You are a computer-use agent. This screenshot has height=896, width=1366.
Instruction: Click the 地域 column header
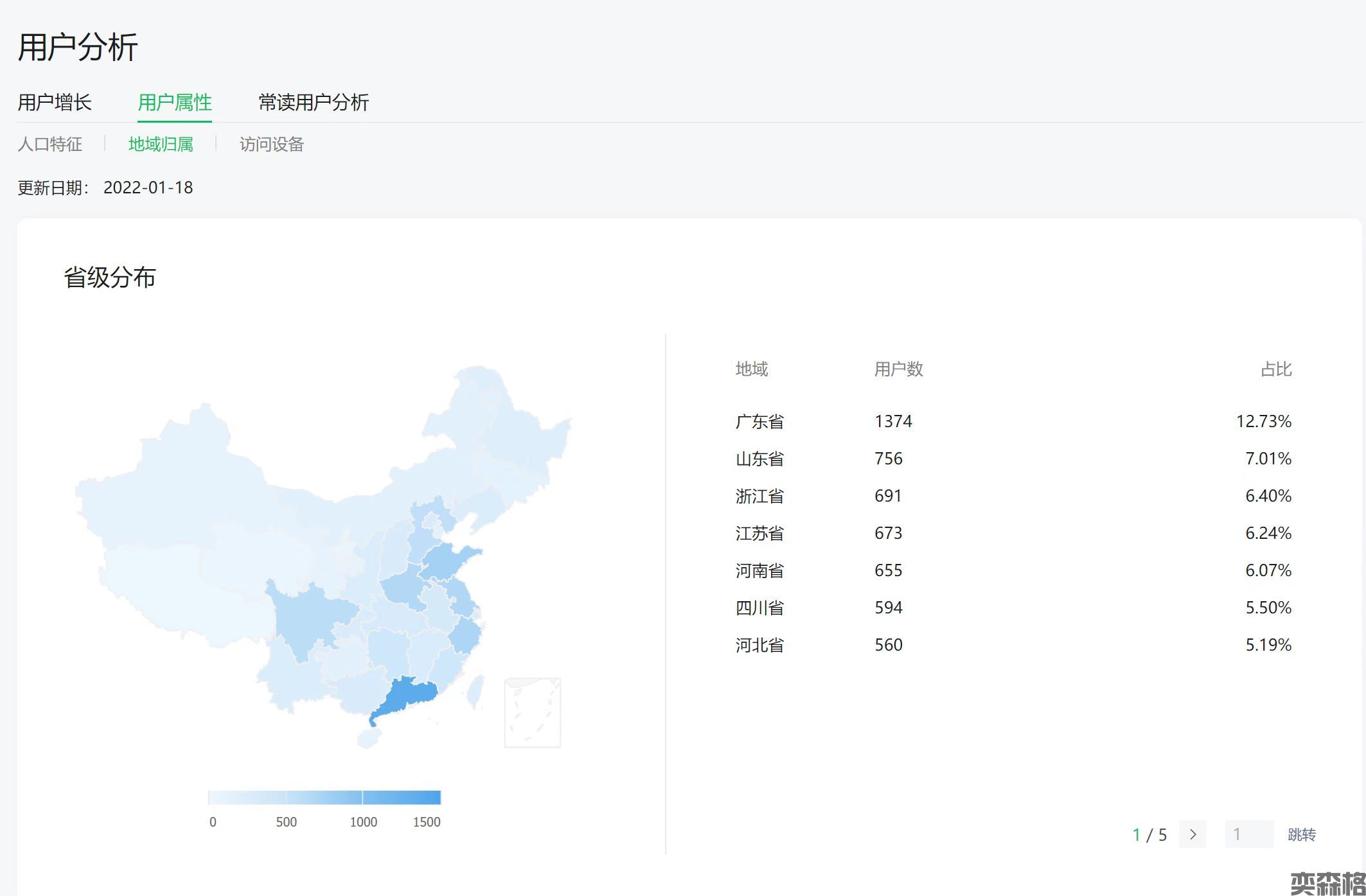[752, 369]
